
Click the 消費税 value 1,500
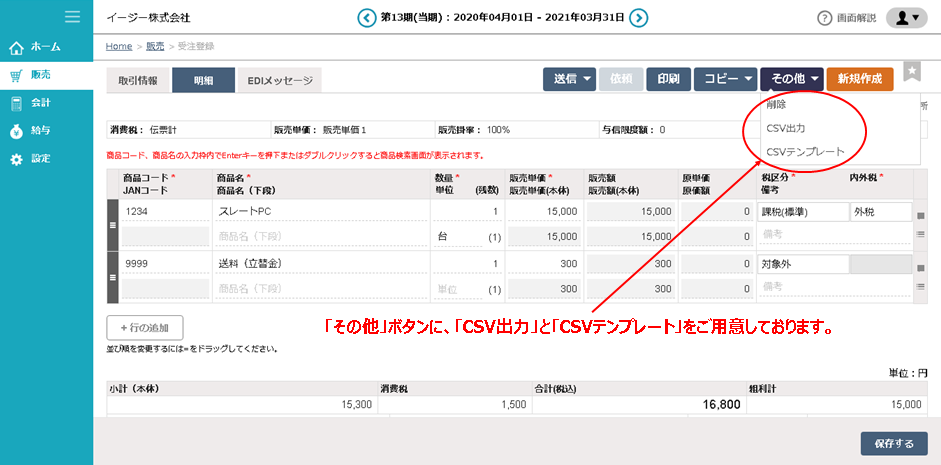click(514, 405)
